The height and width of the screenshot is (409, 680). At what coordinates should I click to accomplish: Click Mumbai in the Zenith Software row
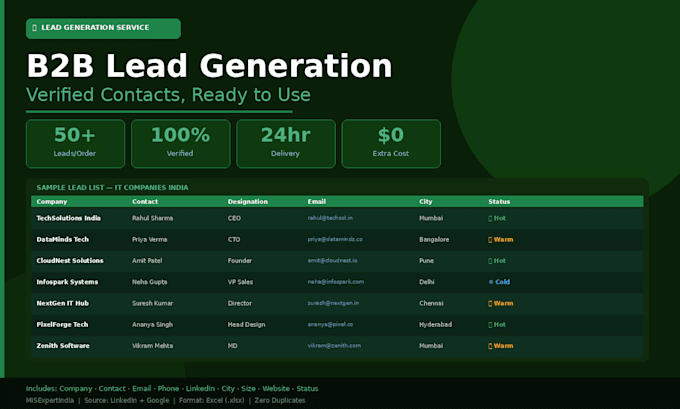click(x=431, y=346)
